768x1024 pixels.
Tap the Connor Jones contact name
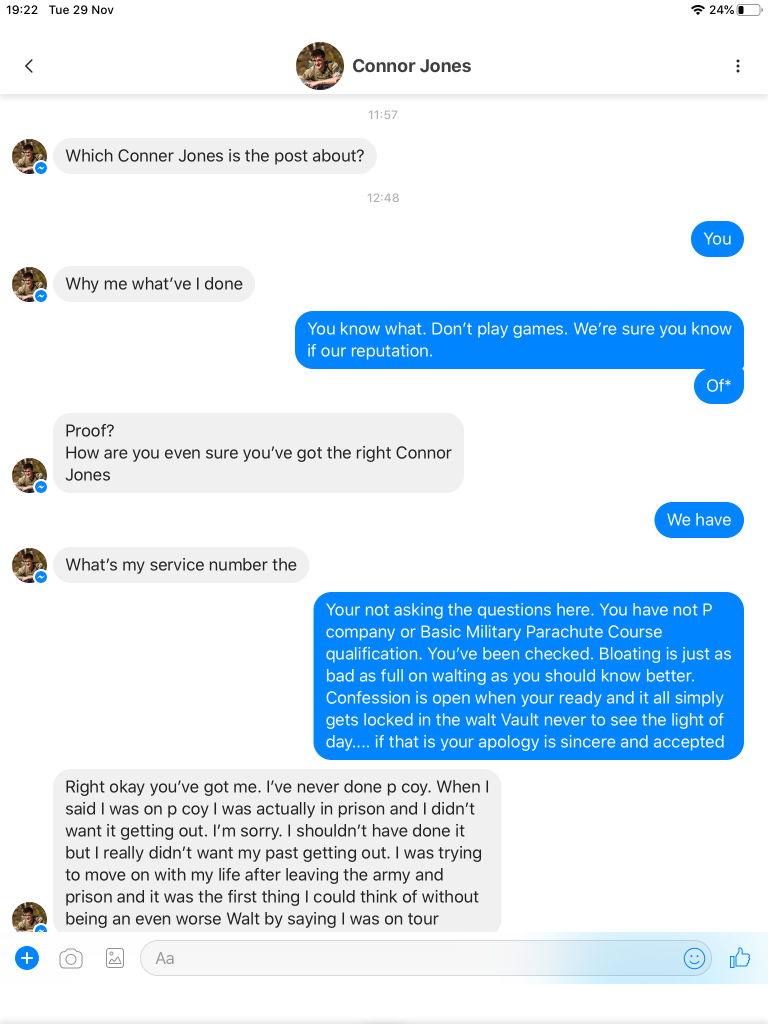(x=411, y=66)
